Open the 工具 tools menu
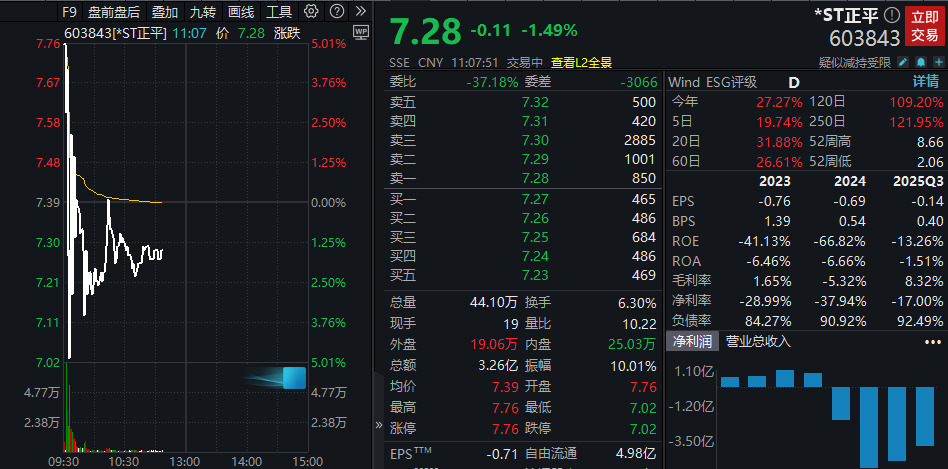948x469 pixels. (280, 12)
